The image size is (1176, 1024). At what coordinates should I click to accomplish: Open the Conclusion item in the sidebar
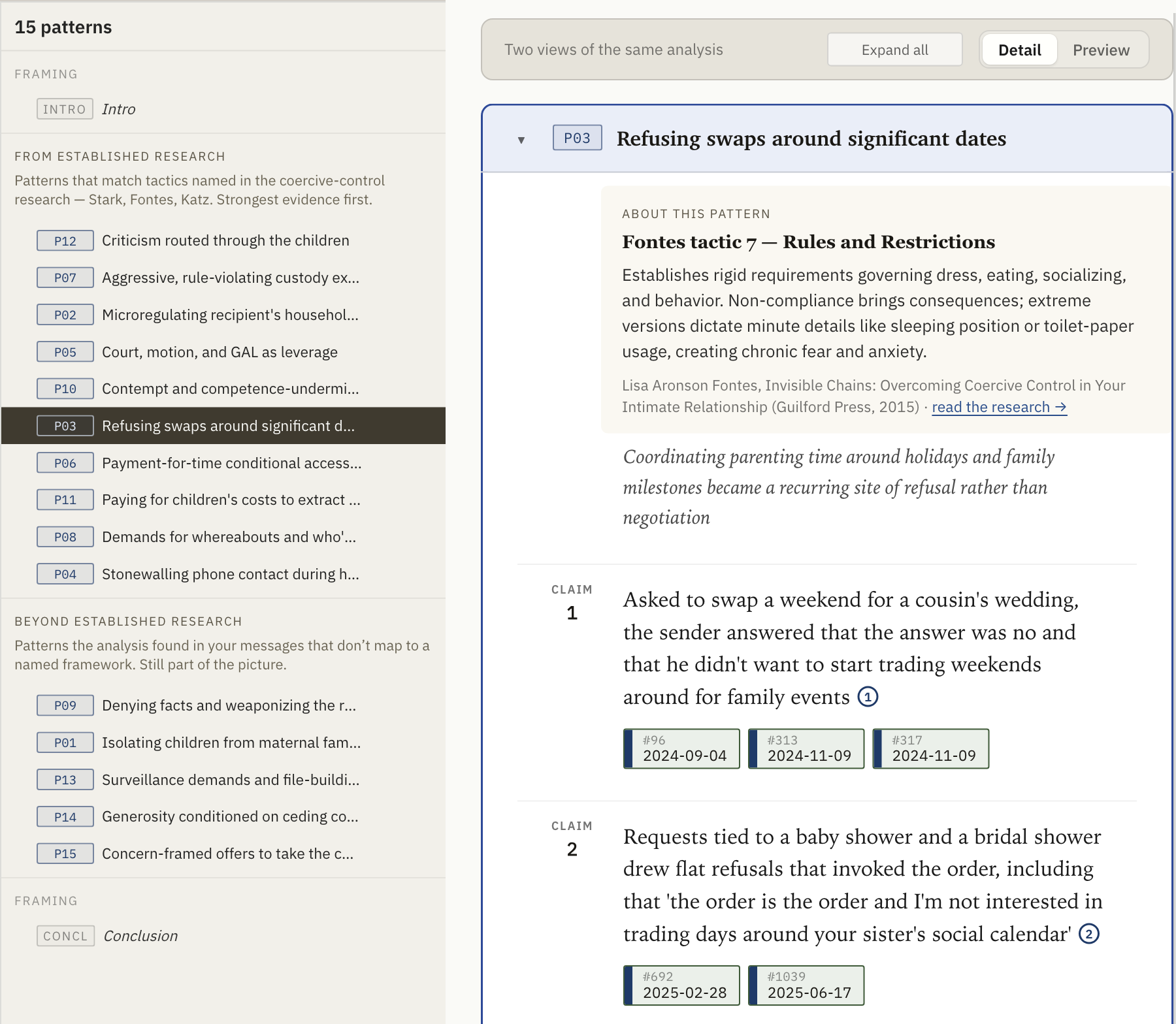coord(223,936)
